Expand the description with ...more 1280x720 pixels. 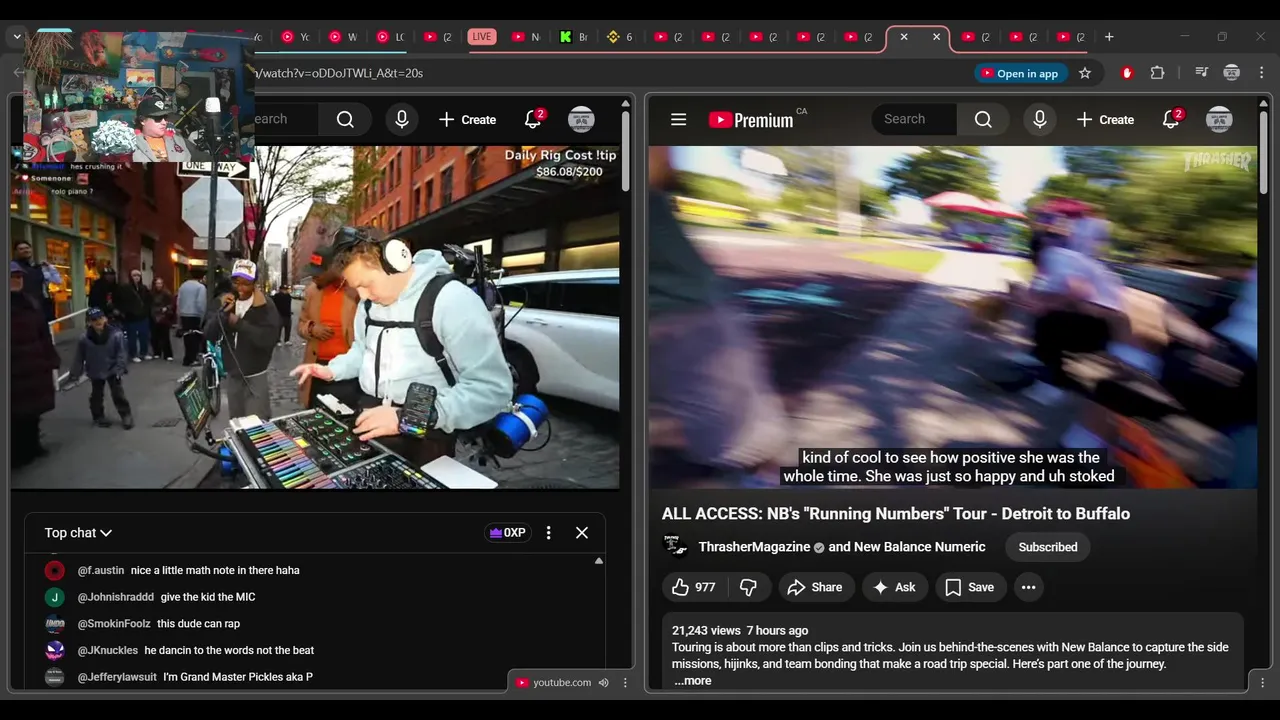pos(692,681)
